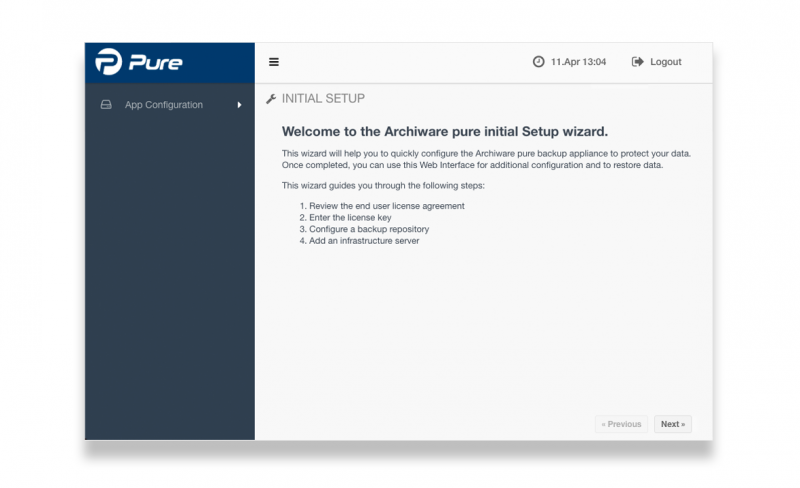The width and height of the screenshot is (800, 488).
Task: Click the App Configuration drive icon
Action: (x=106, y=105)
